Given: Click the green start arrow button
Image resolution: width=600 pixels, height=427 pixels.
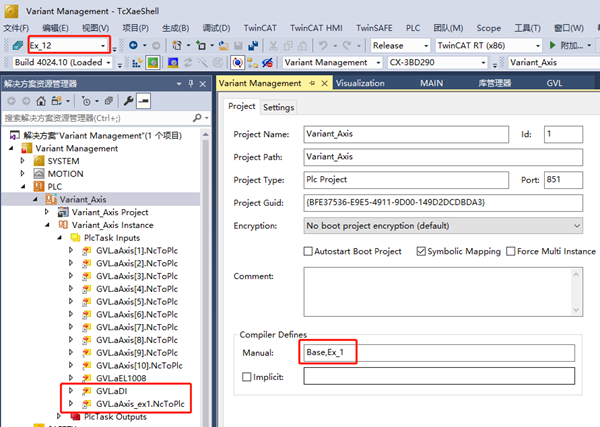Looking at the screenshot, I should pyautogui.click(x=552, y=45).
